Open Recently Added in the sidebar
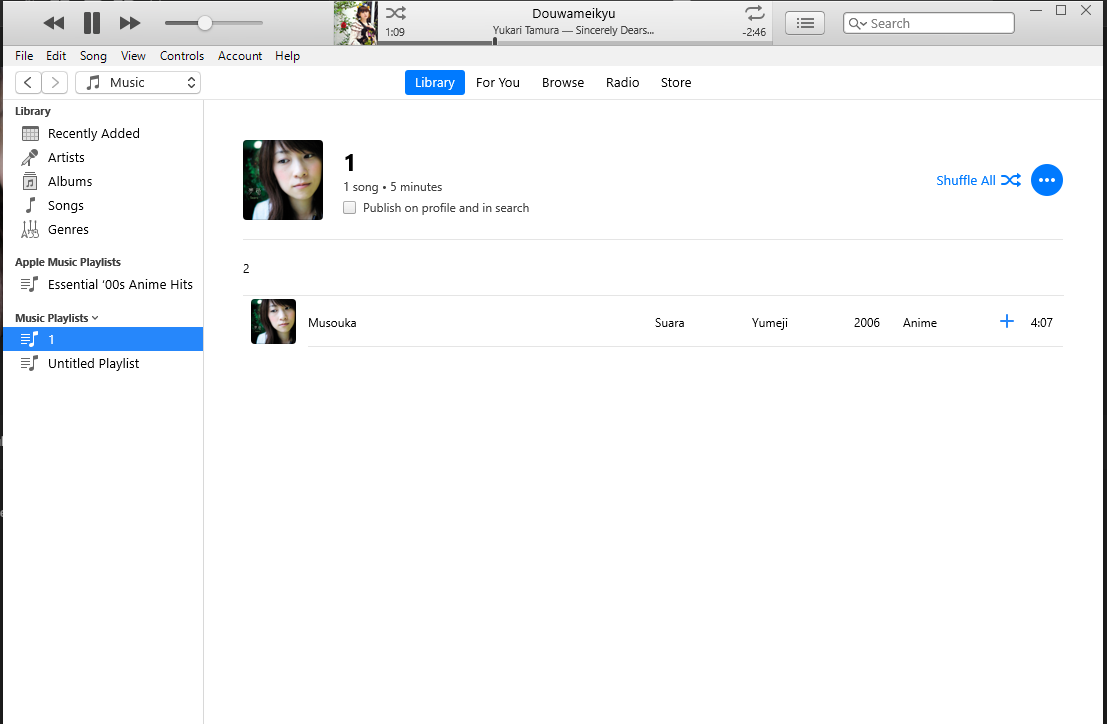 102,133
